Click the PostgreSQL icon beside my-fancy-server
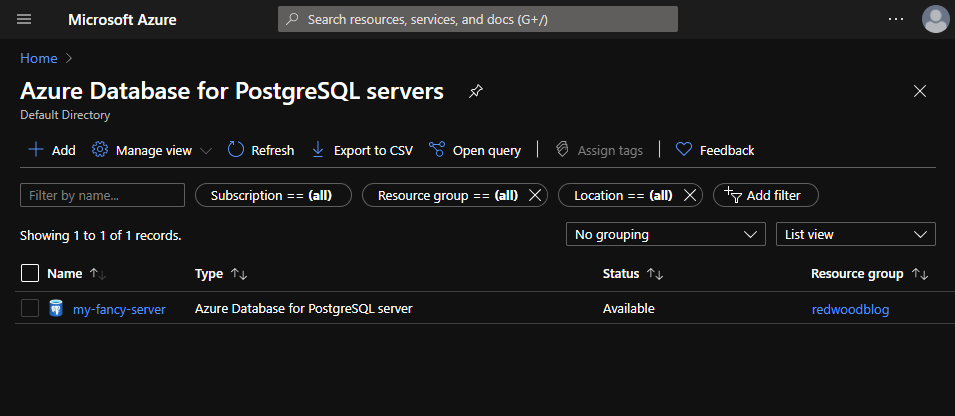955x416 pixels. [x=57, y=309]
